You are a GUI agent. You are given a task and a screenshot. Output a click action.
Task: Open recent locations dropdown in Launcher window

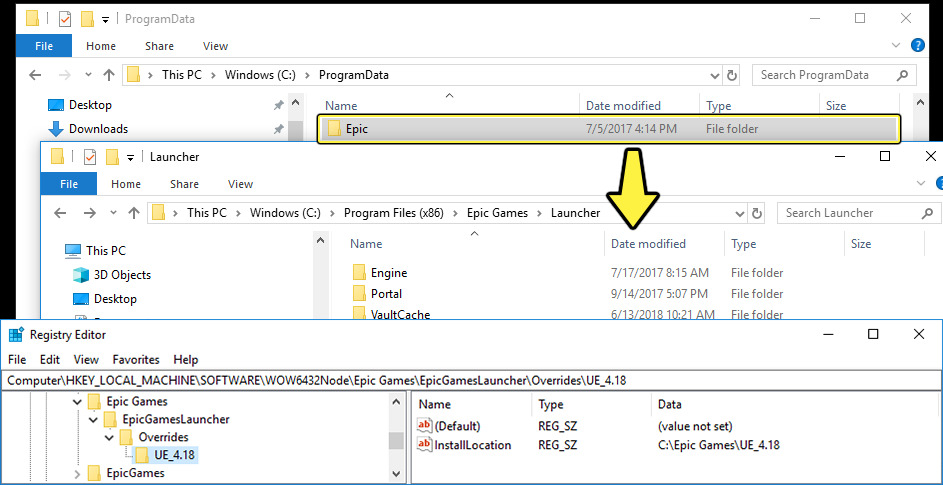click(x=113, y=213)
